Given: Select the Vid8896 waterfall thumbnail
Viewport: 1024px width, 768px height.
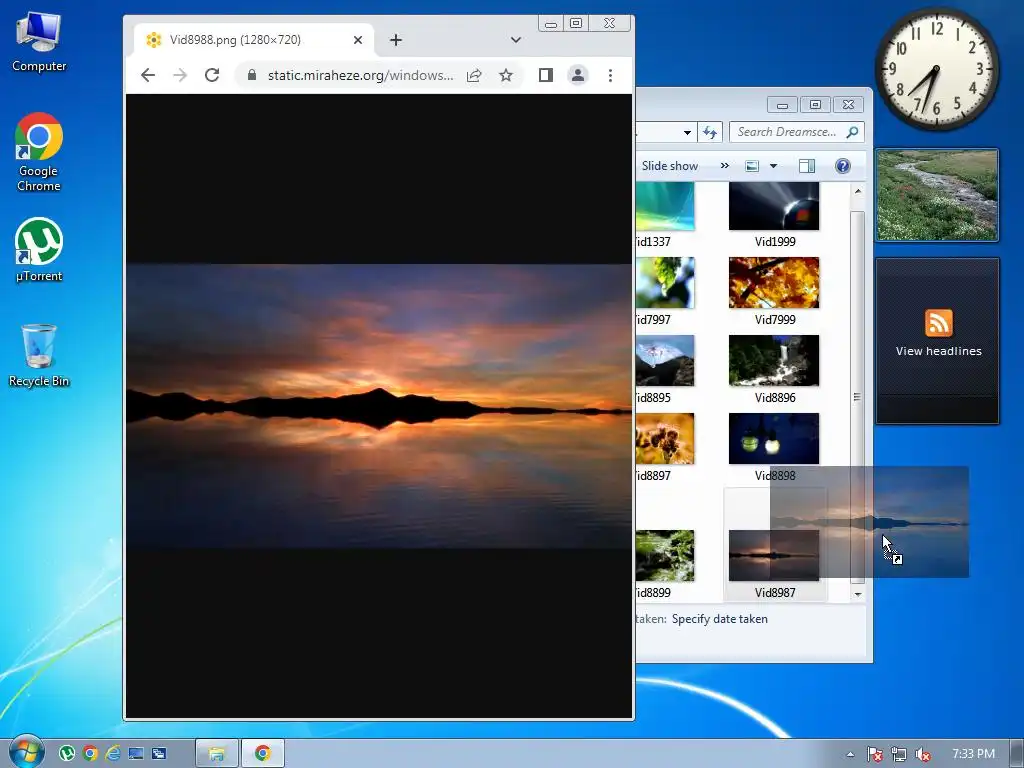Looking at the screenshot, I should (x=774, y=360).
